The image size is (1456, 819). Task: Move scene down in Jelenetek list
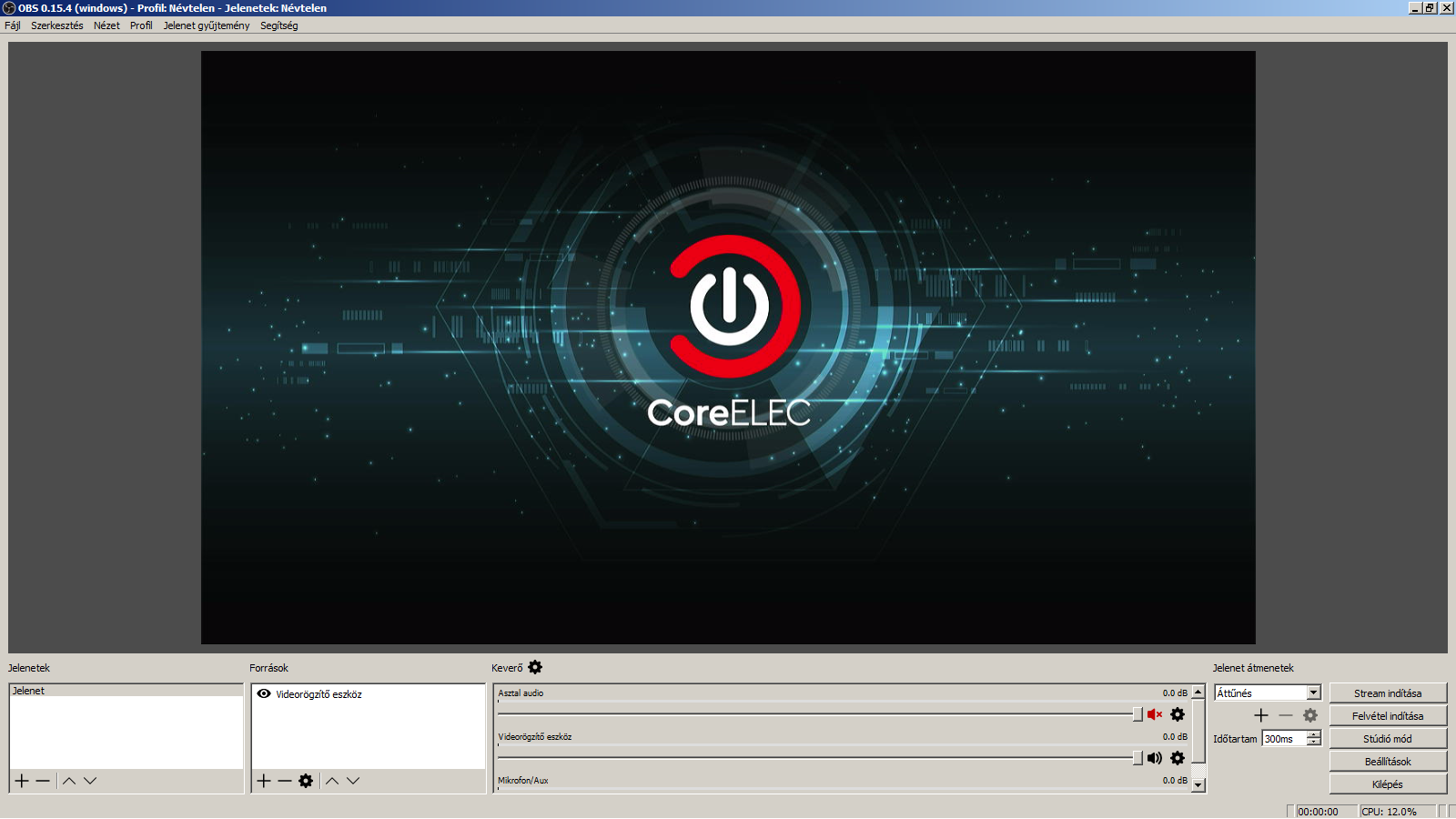click(x=90, y=781)
